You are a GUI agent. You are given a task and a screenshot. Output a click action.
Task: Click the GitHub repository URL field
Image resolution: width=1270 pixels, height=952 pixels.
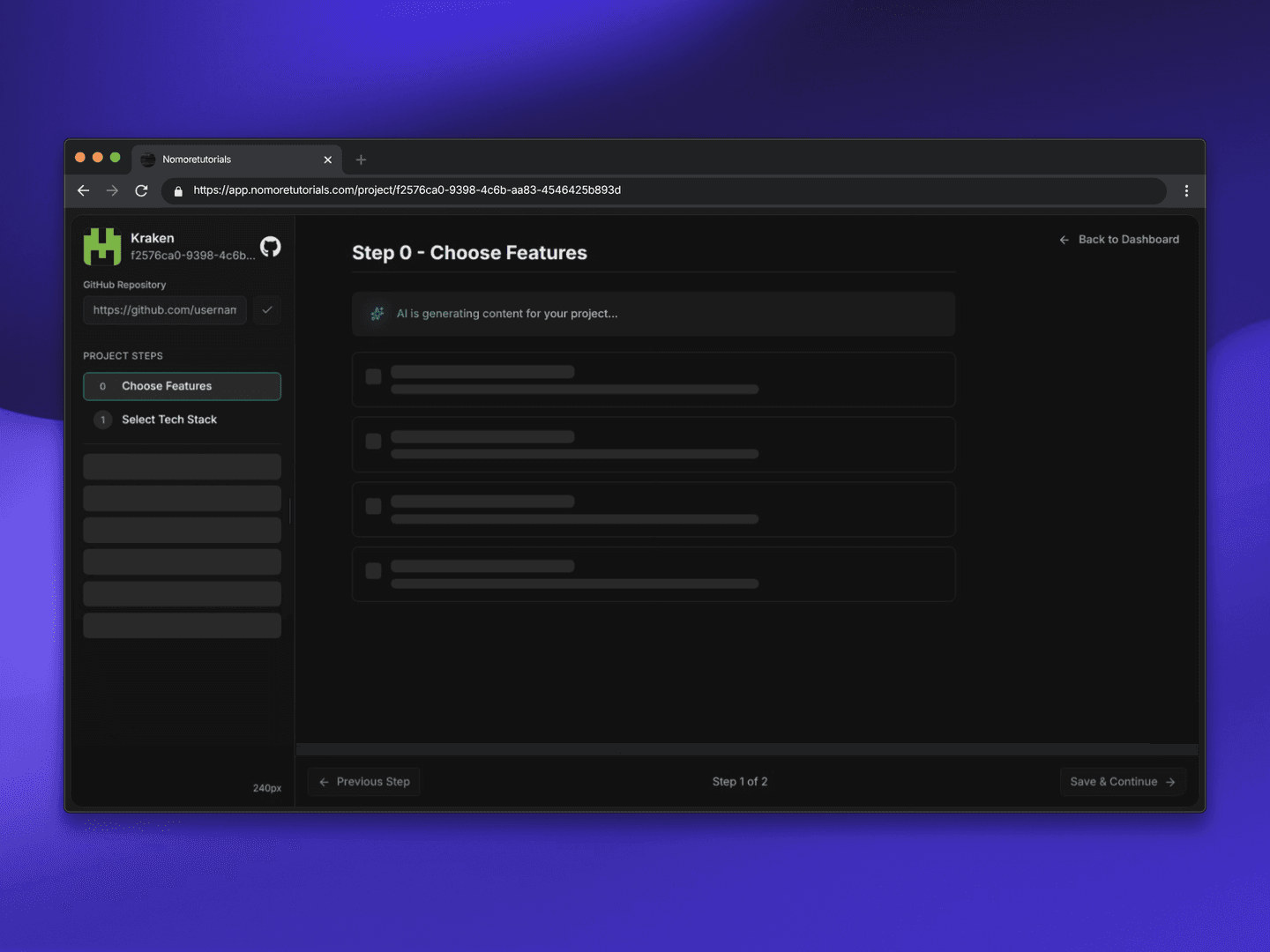point(165,310)
